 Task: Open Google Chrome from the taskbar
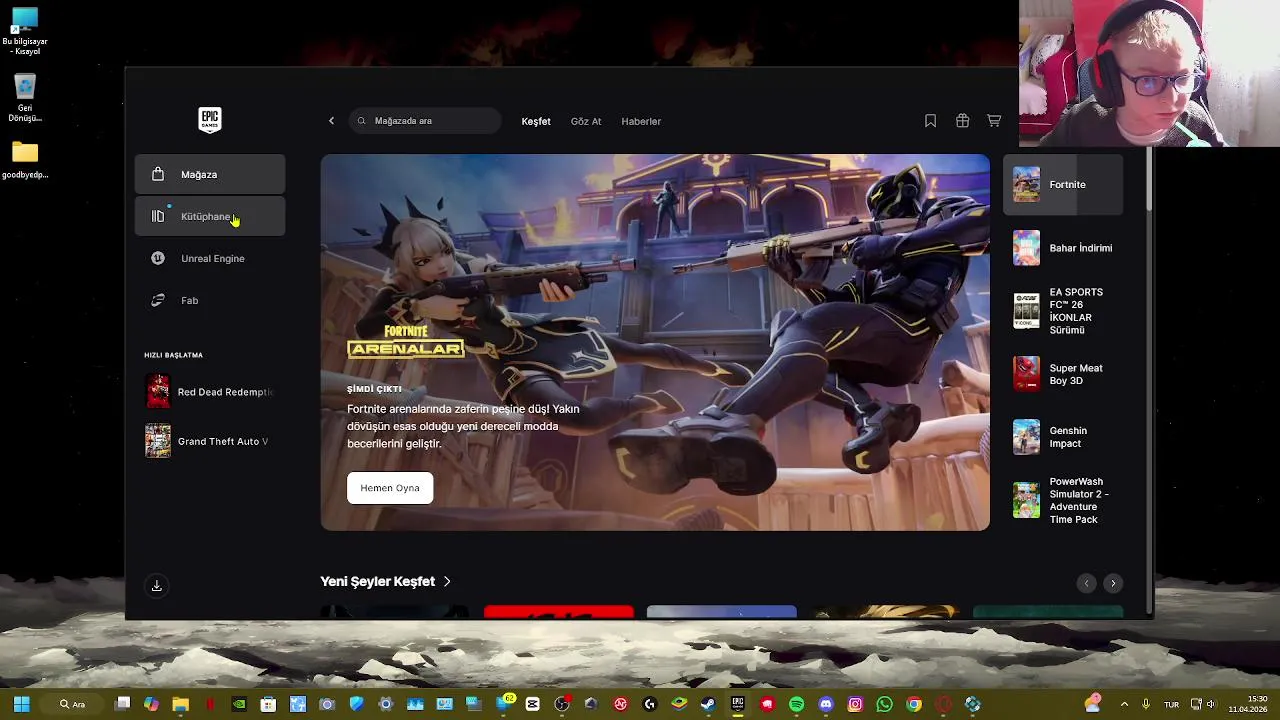pyautogui.click(x=914, y=704)
